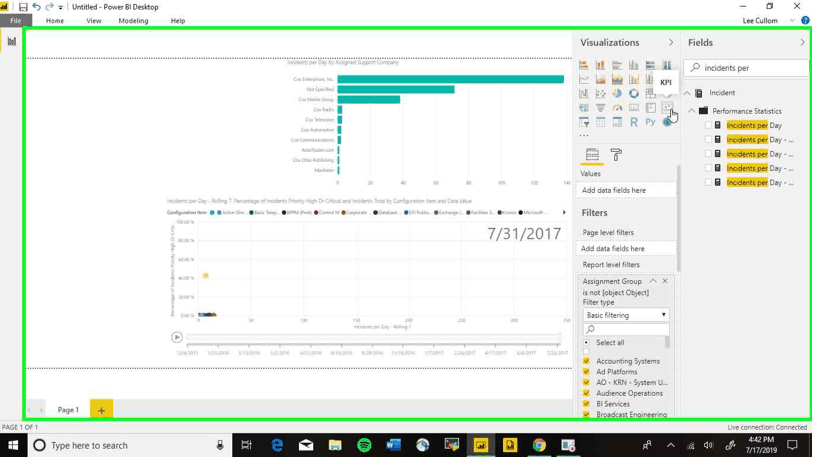The image size is (814, 459).
Task: Switch to the Fields well tab
Action: [592, 155]
